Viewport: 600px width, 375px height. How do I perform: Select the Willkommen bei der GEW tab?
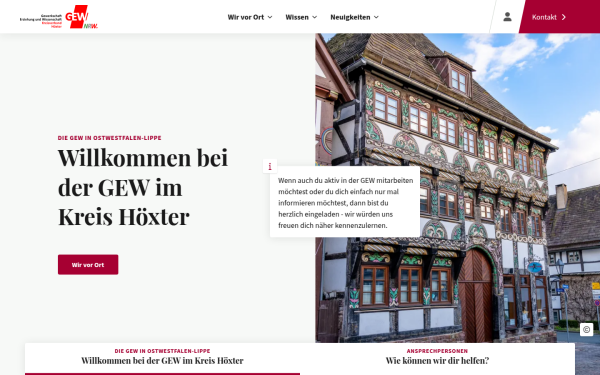pyautogui.click(x=162, y=359)
